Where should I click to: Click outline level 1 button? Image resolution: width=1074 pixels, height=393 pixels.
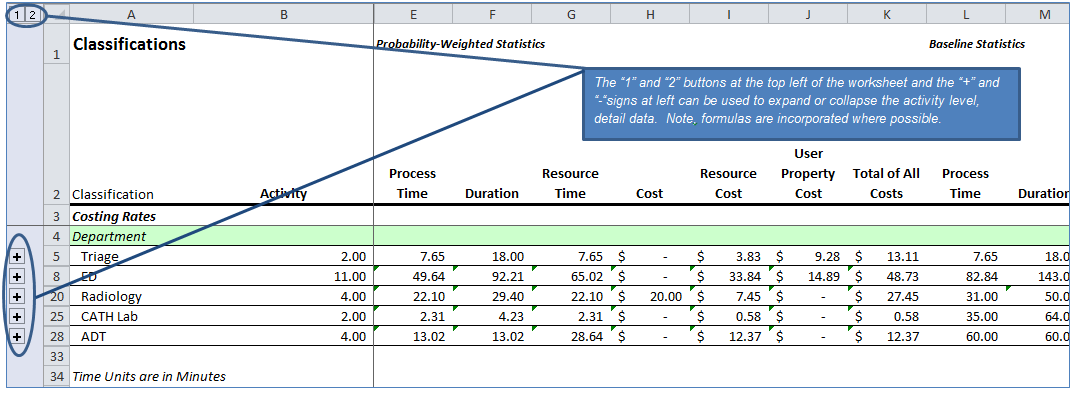pos(16,14)
